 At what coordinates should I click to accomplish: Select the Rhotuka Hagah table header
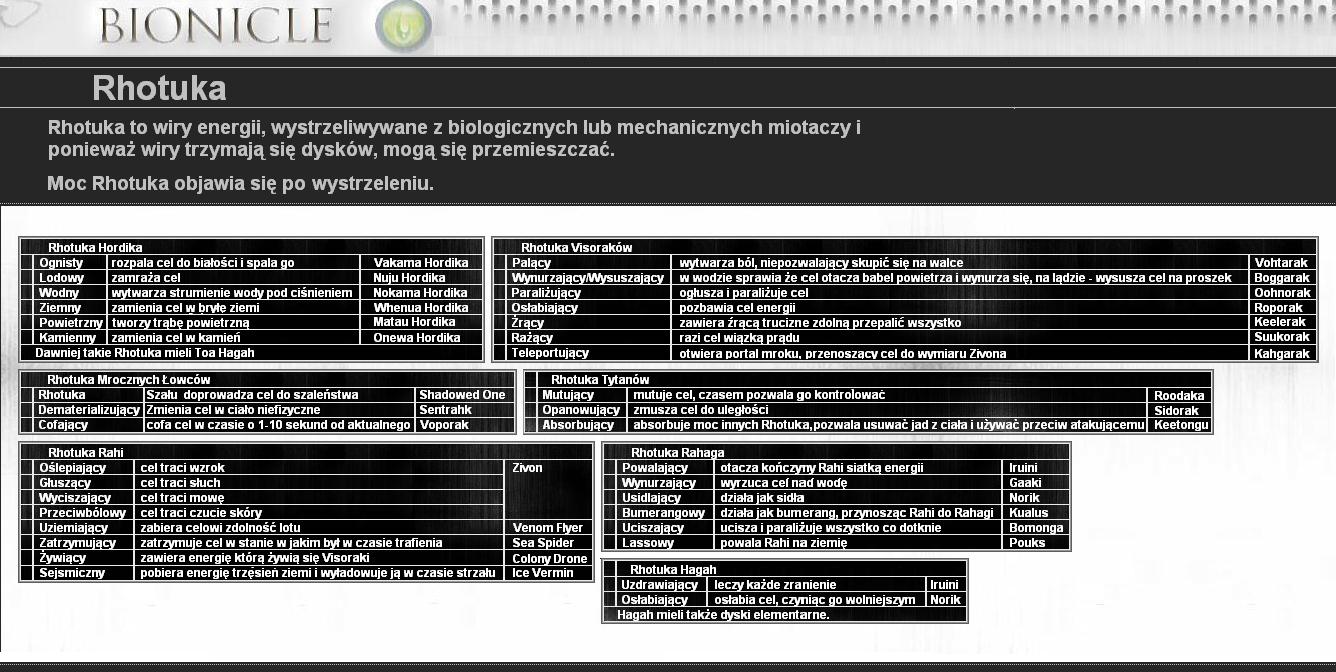tap(673, 570)
